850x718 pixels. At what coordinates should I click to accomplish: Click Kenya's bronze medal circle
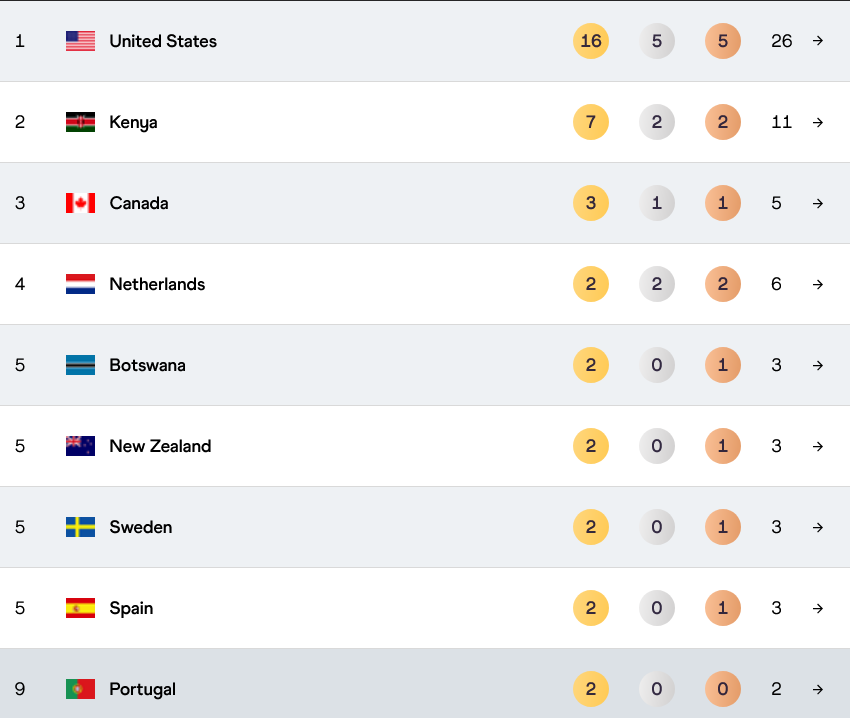pos(723,122)
